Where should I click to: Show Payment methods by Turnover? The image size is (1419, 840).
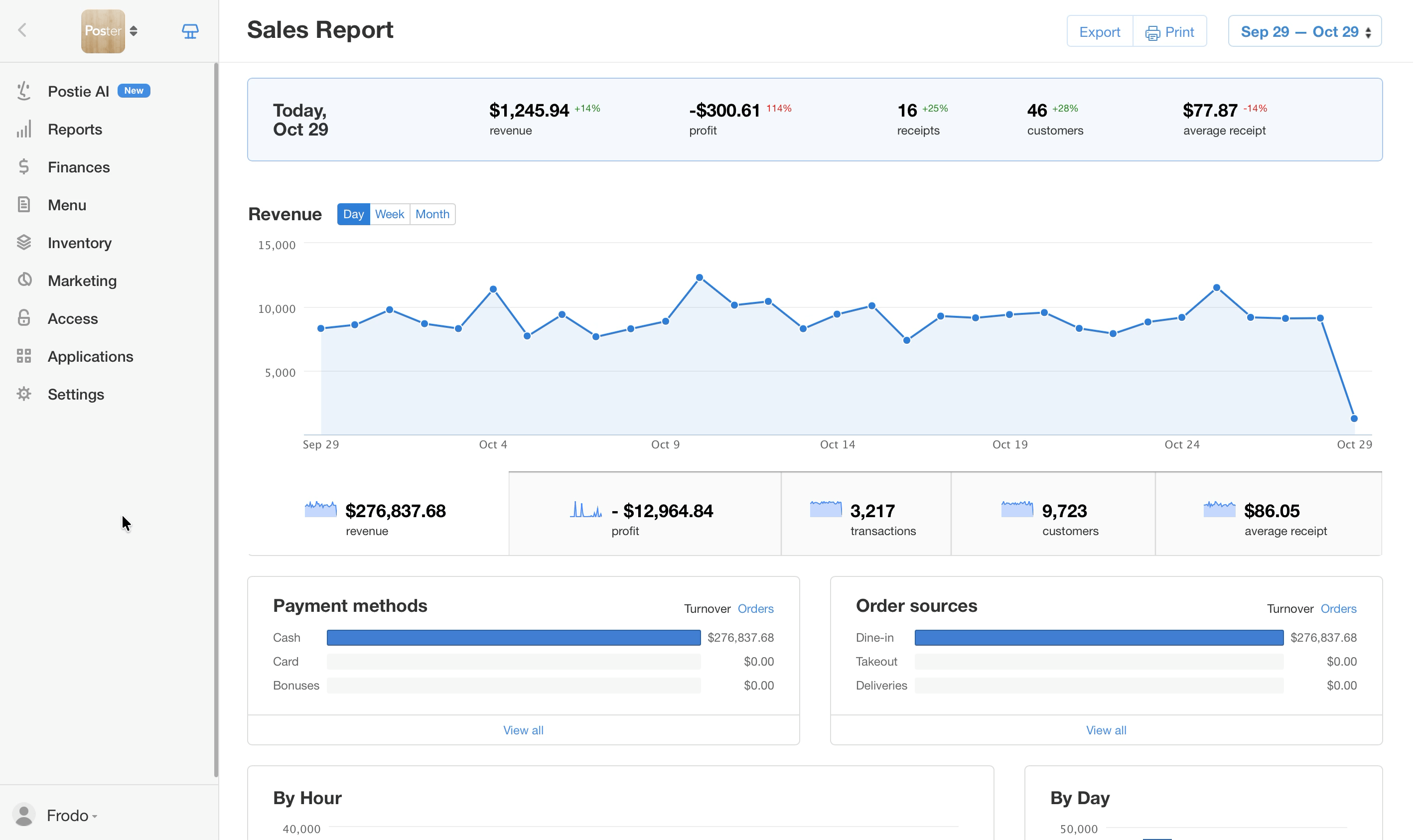[x=707, y=608]
